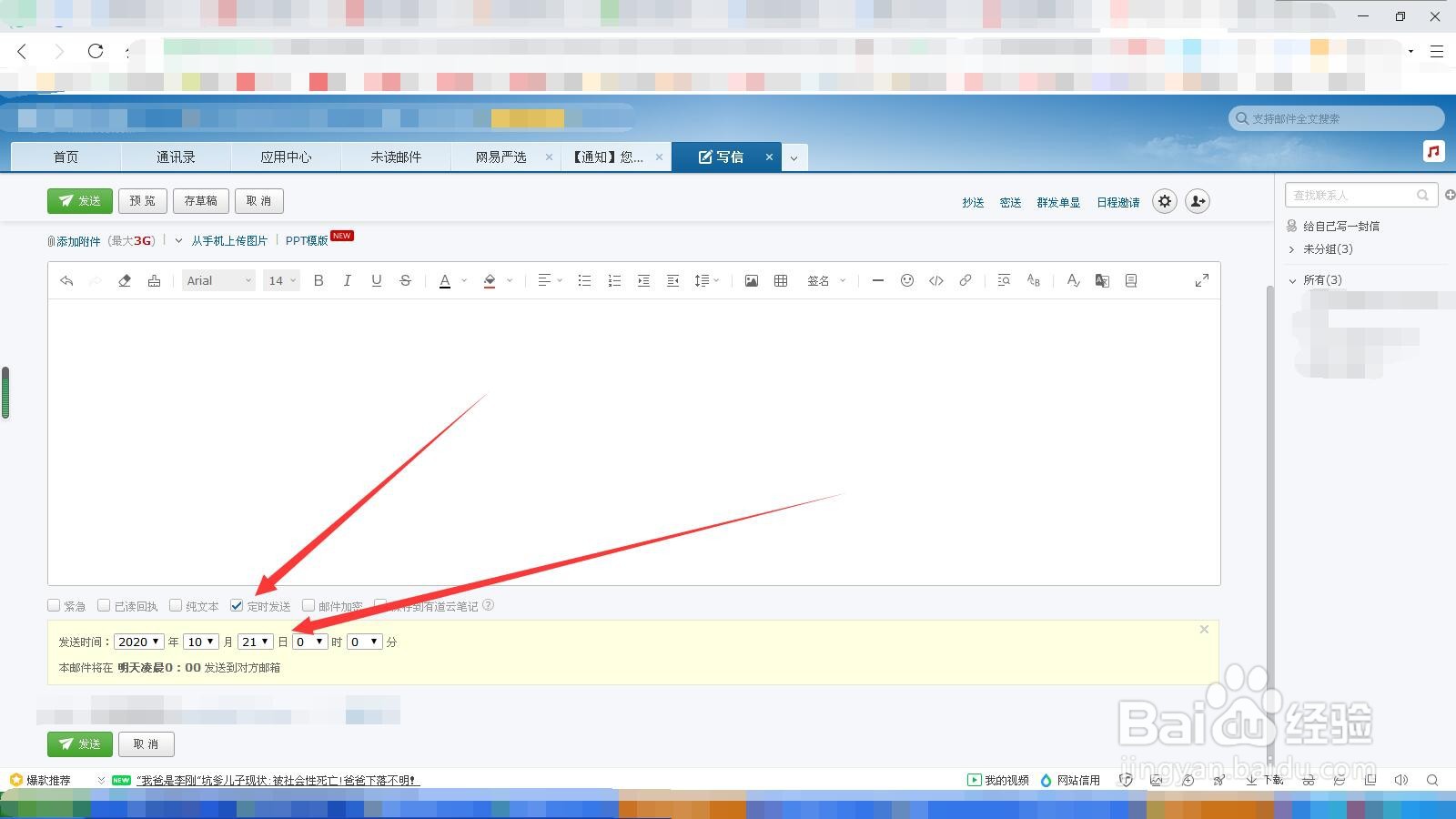Toggle strikethrough formatting

pos(405,281)
